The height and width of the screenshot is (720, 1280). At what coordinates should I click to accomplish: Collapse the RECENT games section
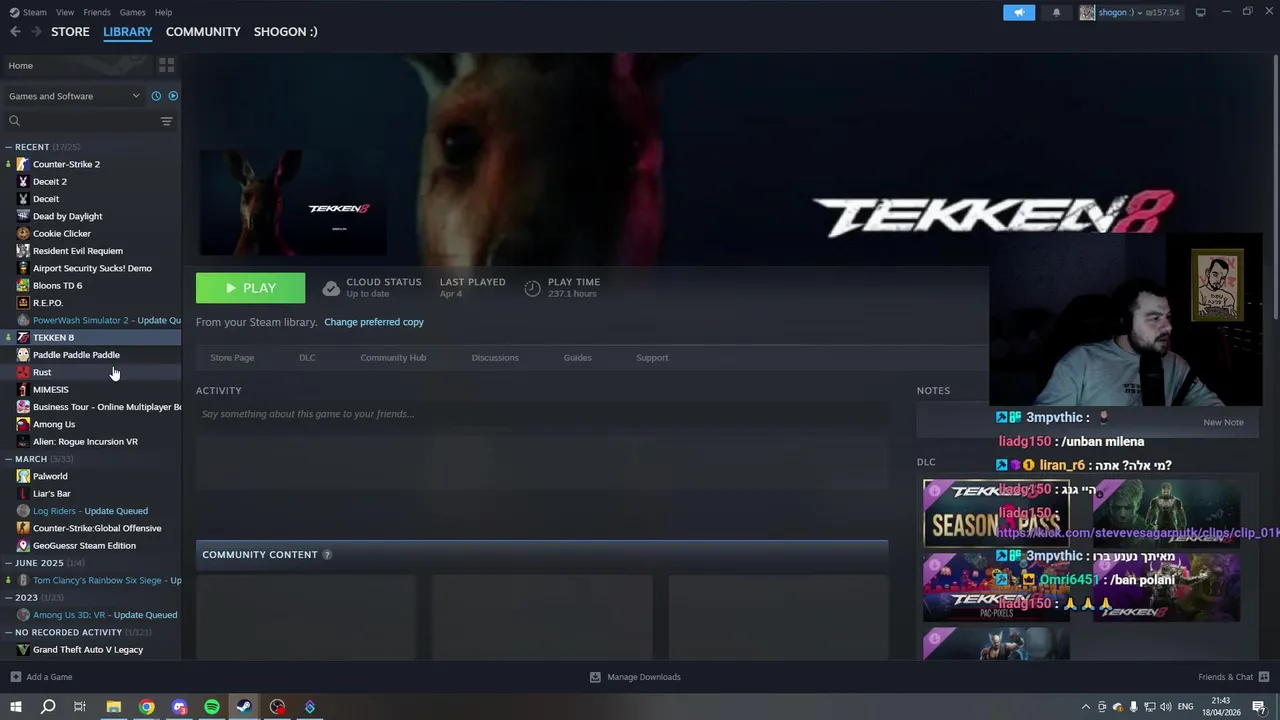click(8, 147)
